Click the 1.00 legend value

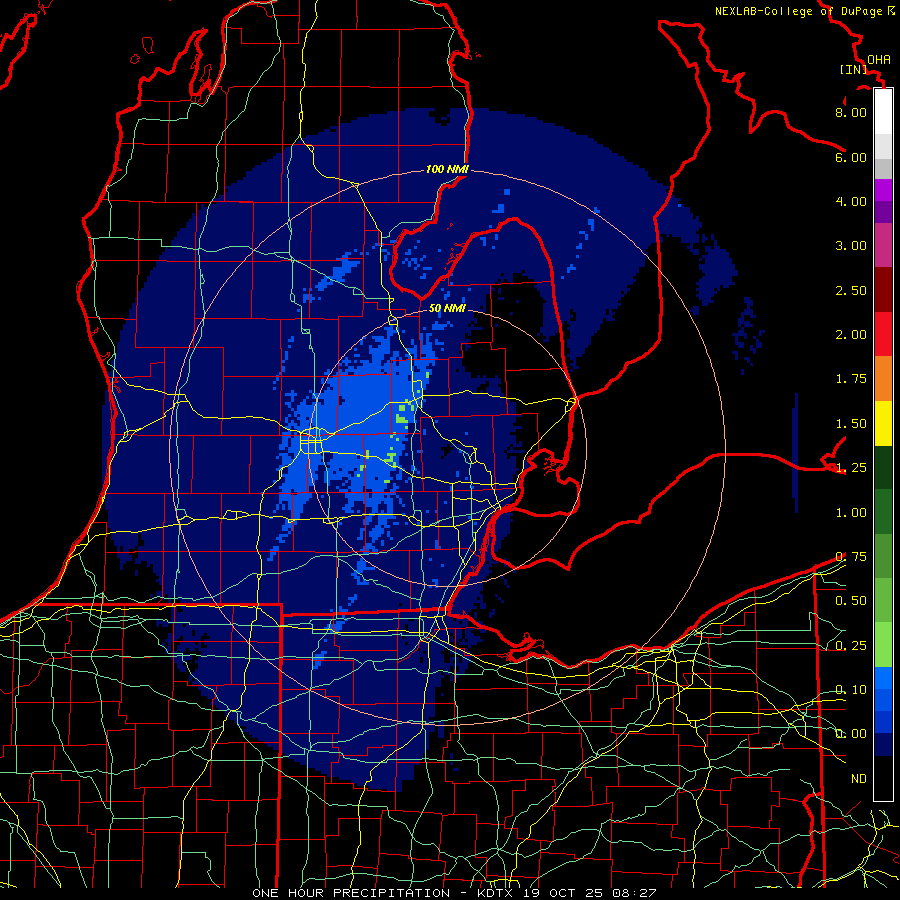click(851, 513)
